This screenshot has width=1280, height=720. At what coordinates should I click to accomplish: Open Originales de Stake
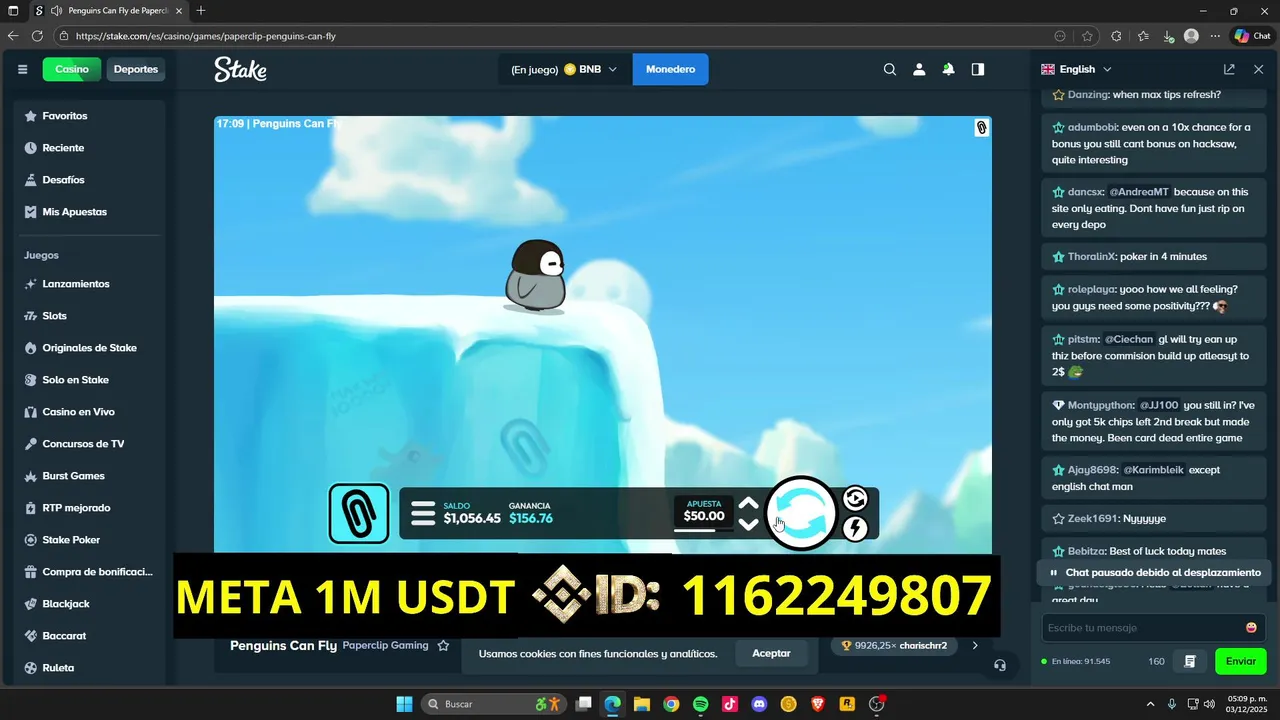point(88,348)
